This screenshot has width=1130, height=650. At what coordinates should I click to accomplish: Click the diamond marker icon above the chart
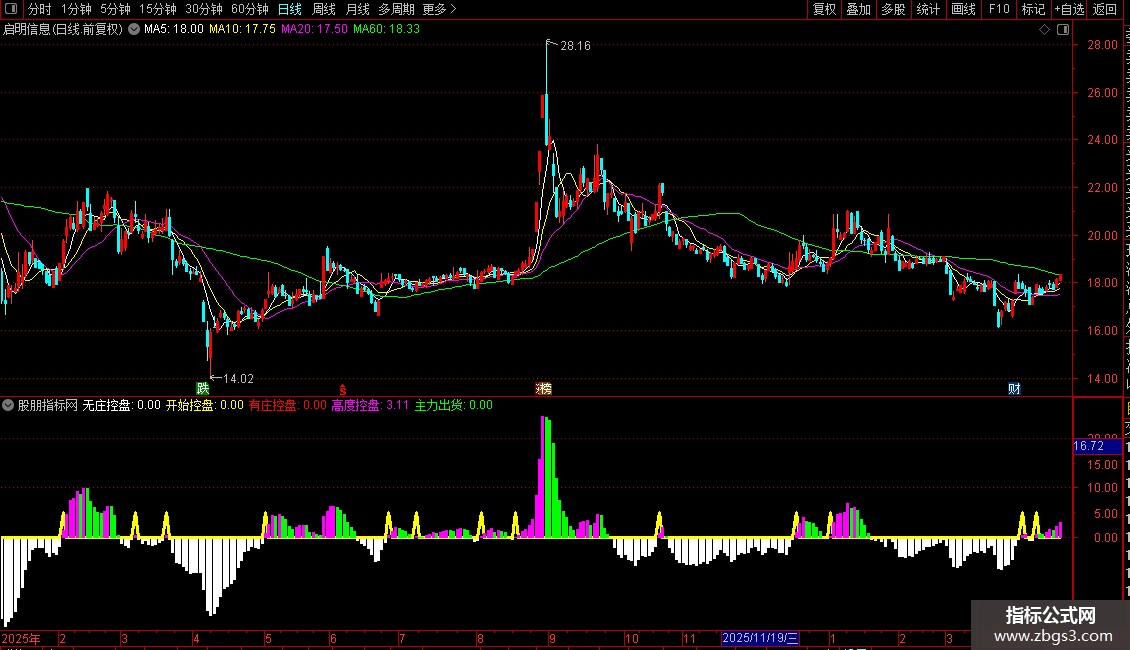click(1044, 30)
